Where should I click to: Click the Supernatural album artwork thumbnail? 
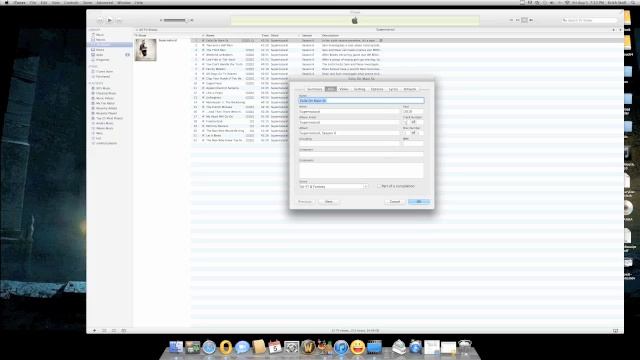[x=146, y=50]
